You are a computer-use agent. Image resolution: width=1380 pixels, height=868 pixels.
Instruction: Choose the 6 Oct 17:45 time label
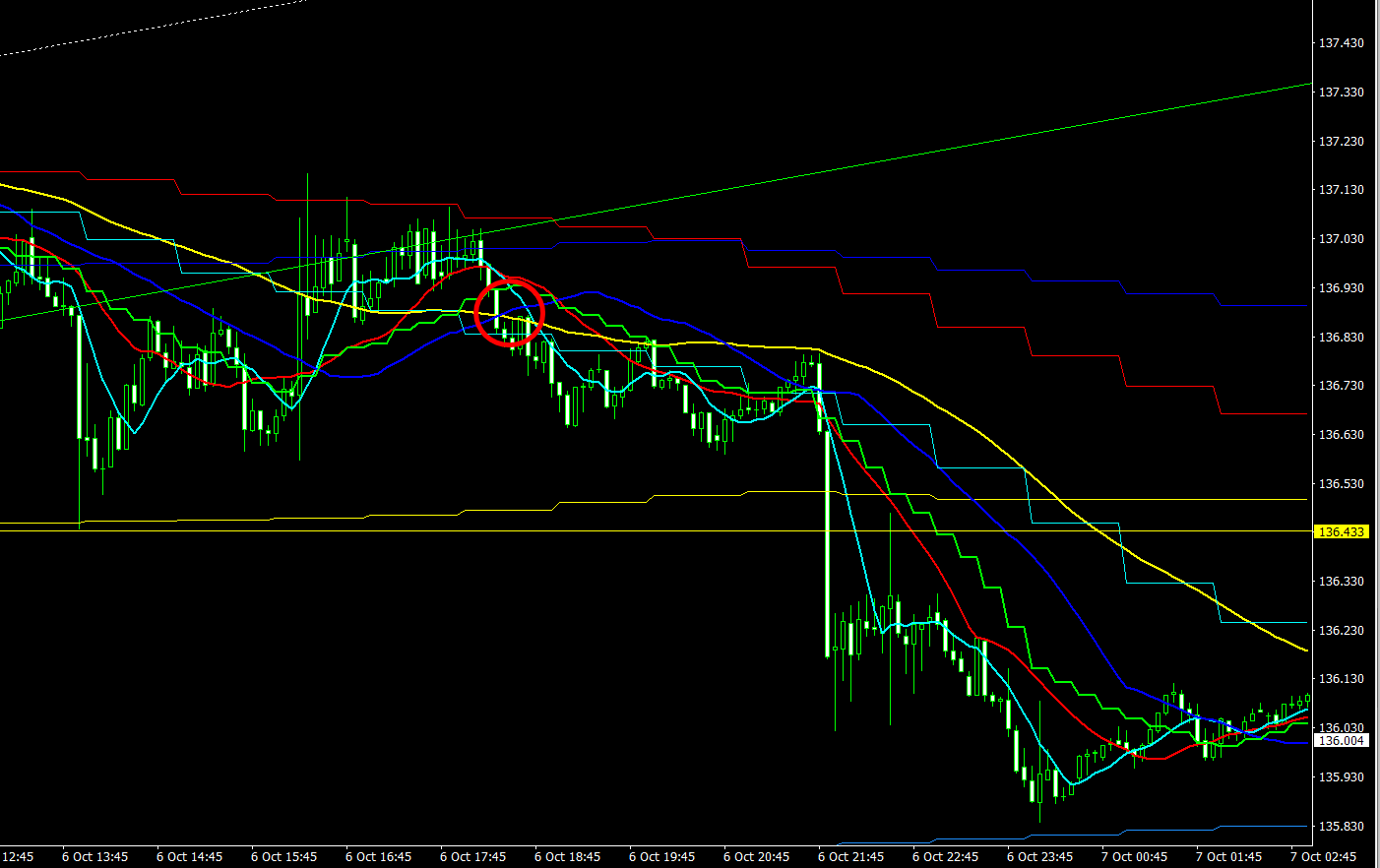(472, 857)
